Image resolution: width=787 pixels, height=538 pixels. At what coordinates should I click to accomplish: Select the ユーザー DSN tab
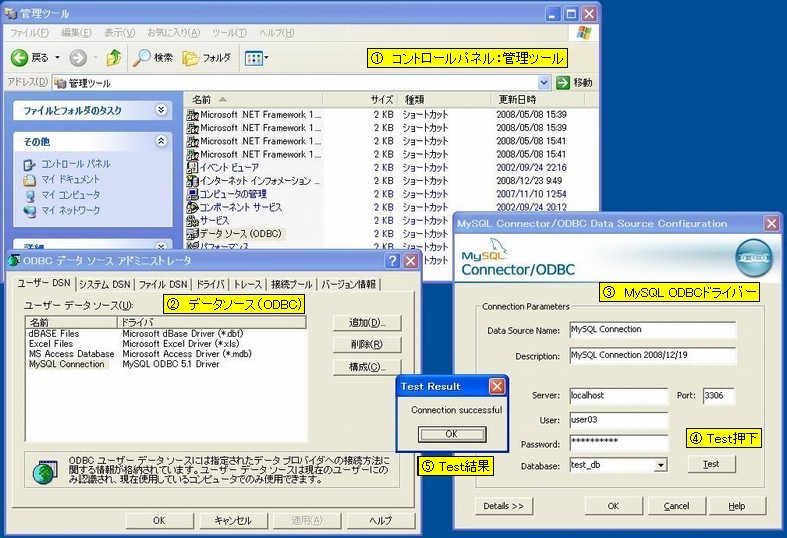(44, 283)
